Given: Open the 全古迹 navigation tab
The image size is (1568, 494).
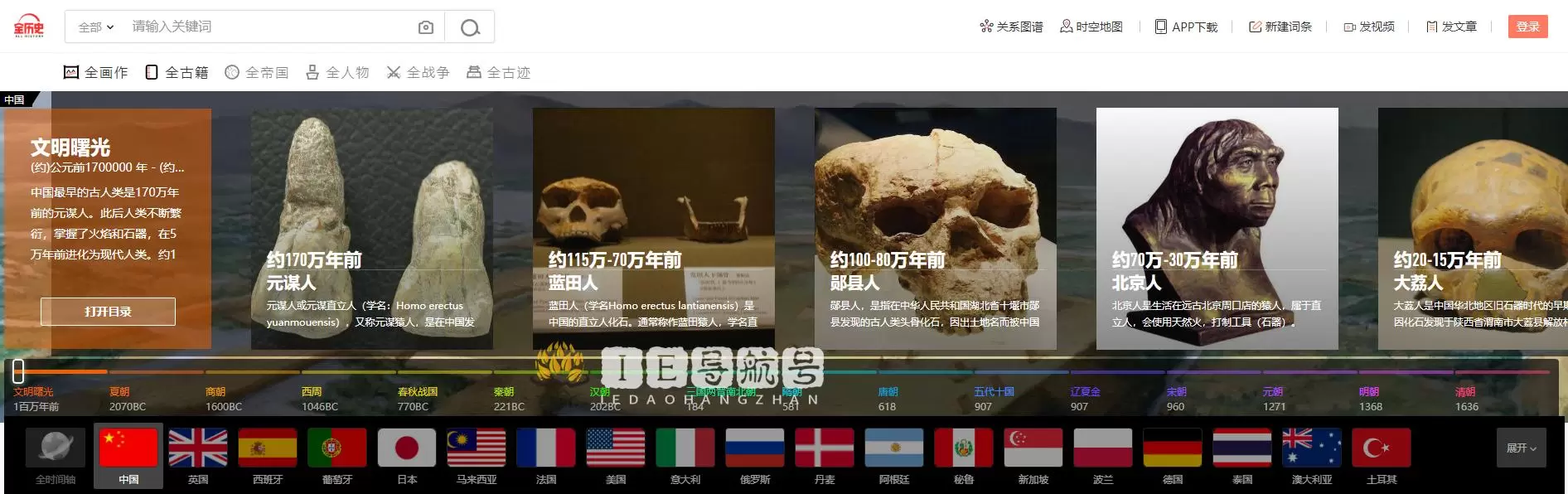Looking at the screenshot, I should (498, 72).
